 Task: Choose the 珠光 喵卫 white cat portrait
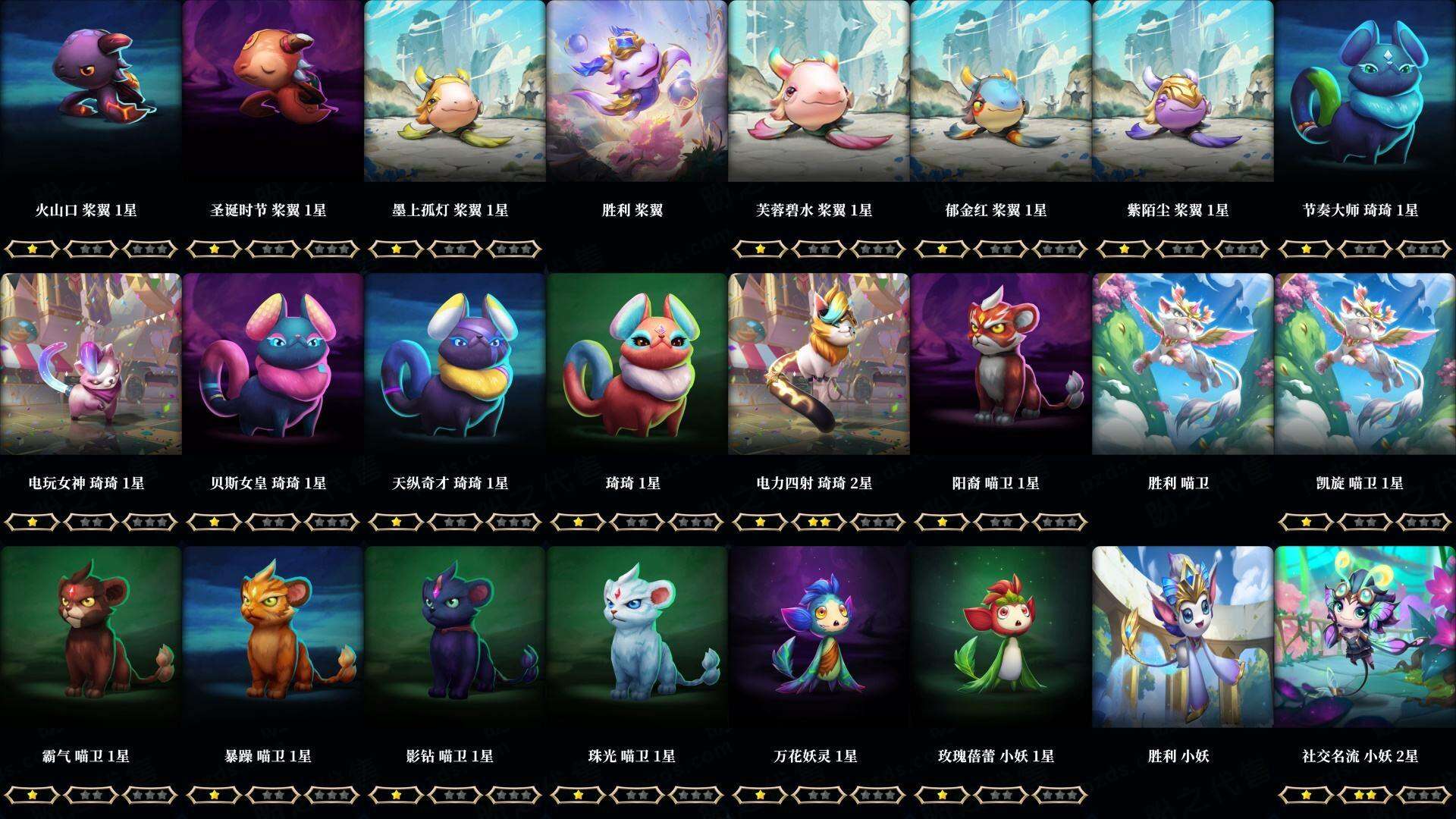pos(636,637)
